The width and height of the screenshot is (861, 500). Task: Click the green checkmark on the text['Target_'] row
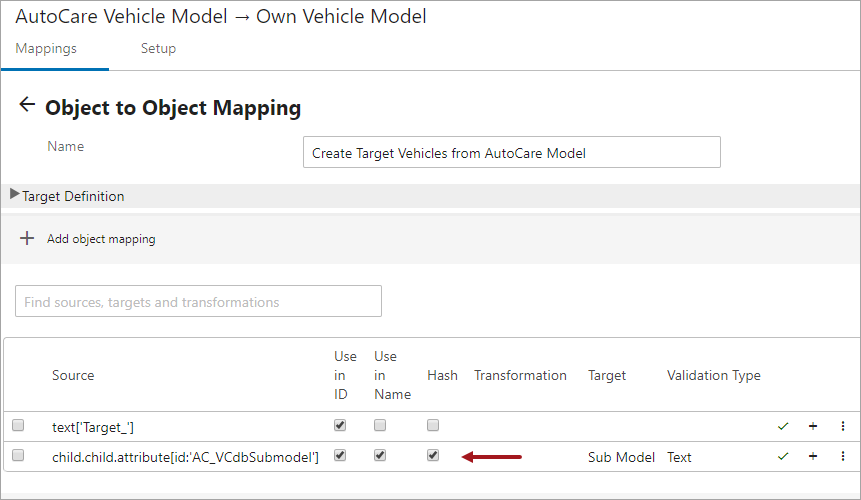click(x=783, y=426)
